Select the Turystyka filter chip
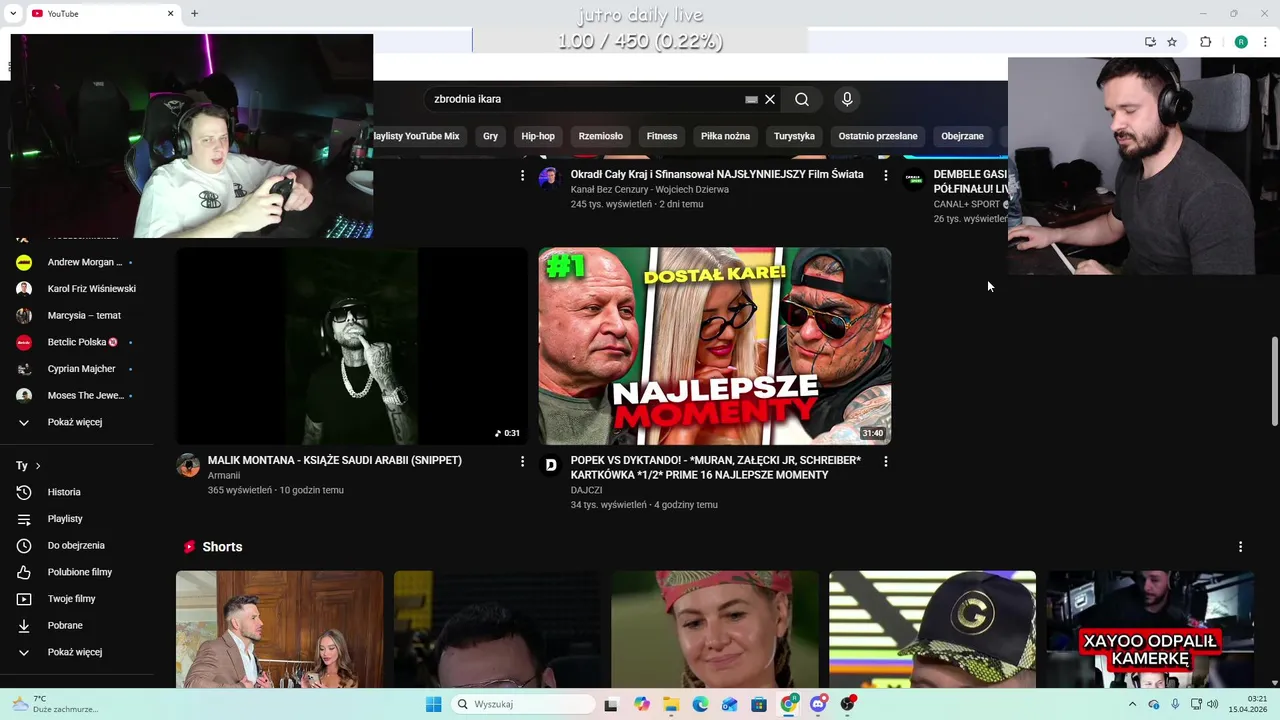The height and width of the screenshot is (720, 1280). (x=794, y=136)
